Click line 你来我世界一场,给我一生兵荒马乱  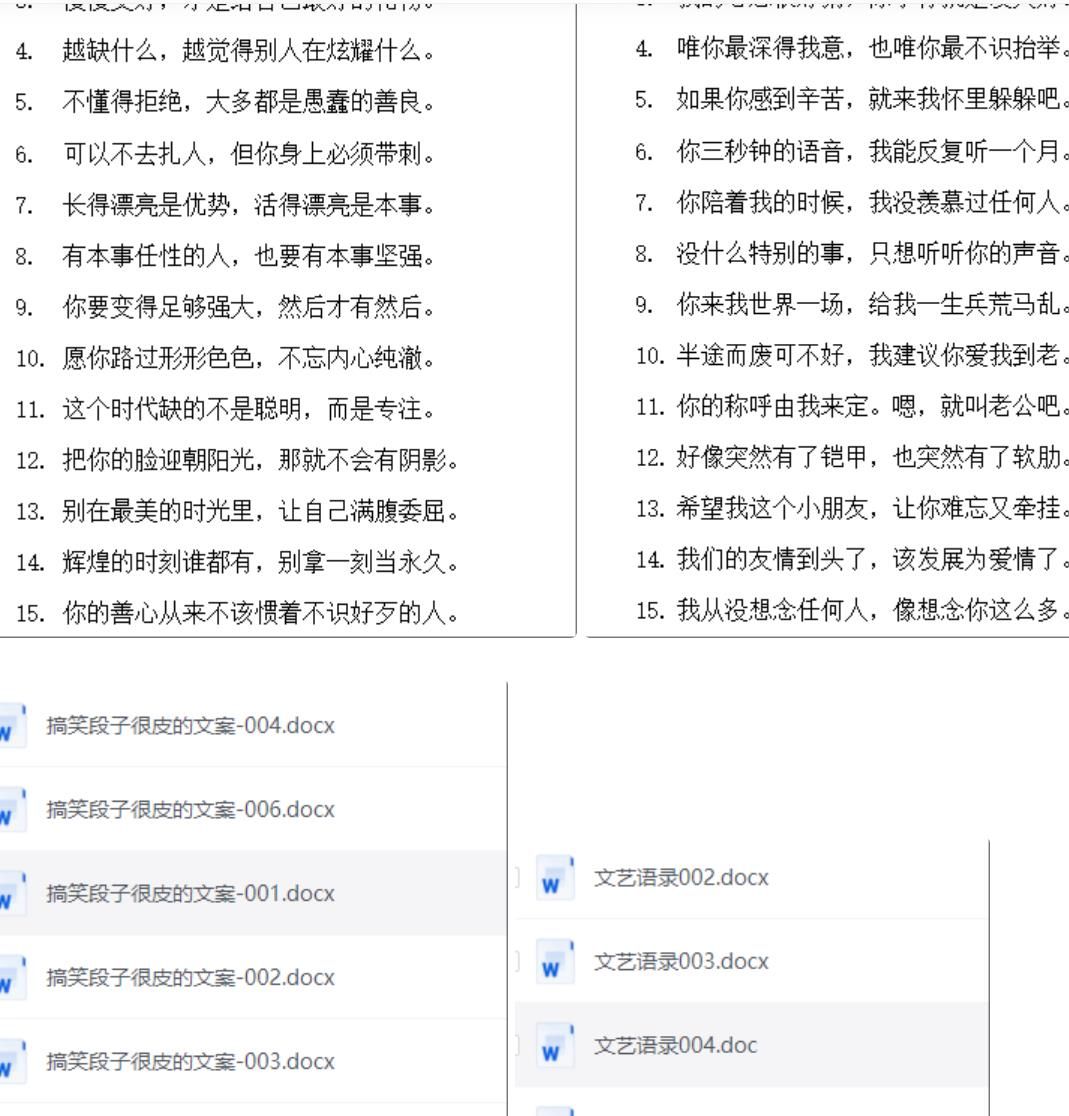click(873, 305)
